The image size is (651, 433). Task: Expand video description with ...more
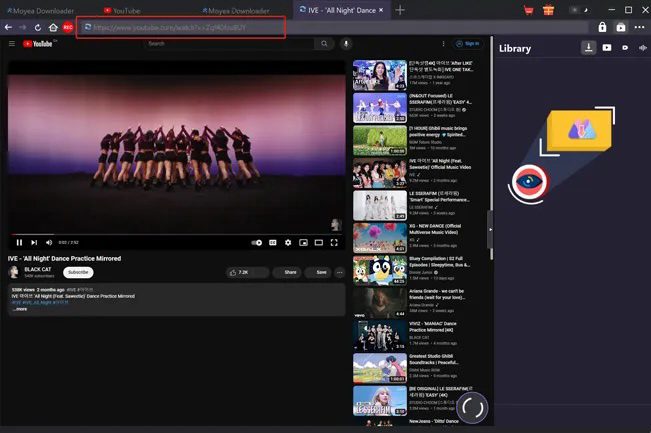coord(20,310)
